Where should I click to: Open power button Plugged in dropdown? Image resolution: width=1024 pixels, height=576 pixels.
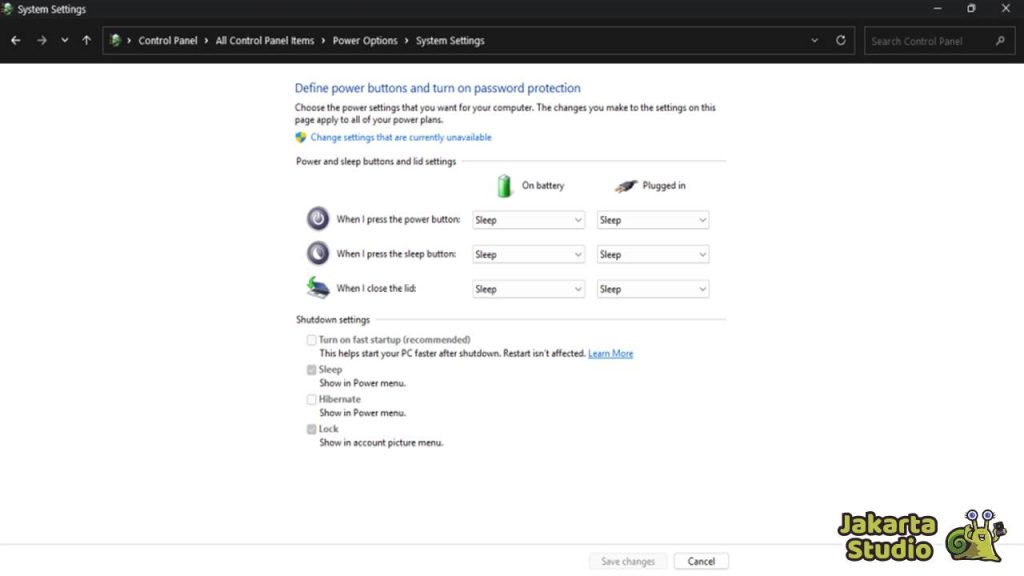click(652, 220)
